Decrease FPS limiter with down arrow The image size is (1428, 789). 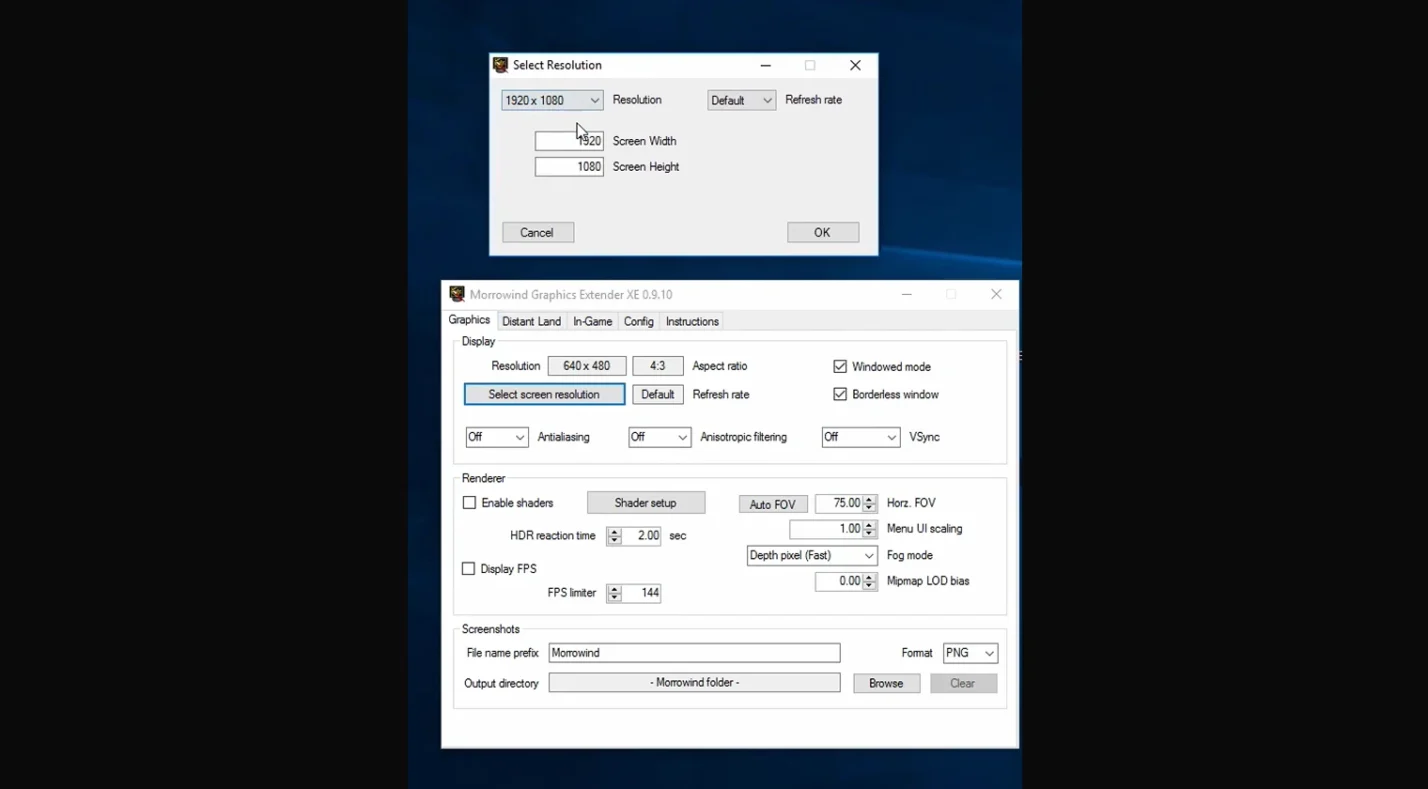coord(614,597)
